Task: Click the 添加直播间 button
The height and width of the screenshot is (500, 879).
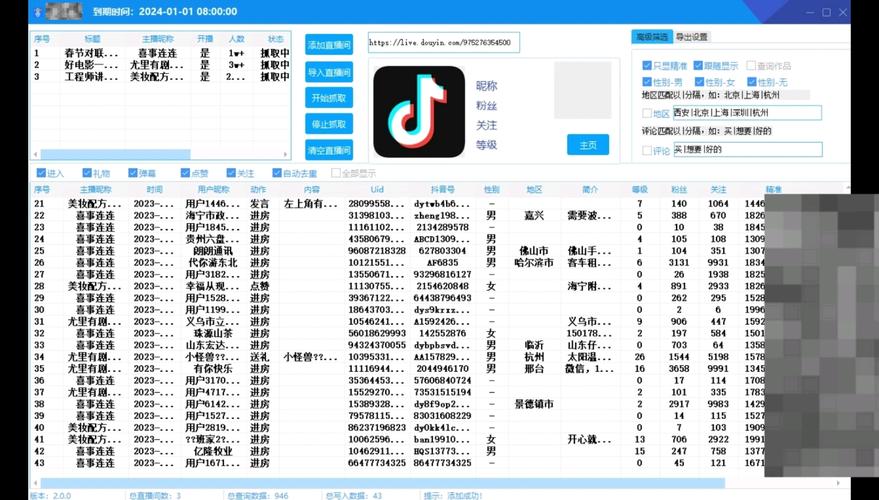Action: click(329, 45)
